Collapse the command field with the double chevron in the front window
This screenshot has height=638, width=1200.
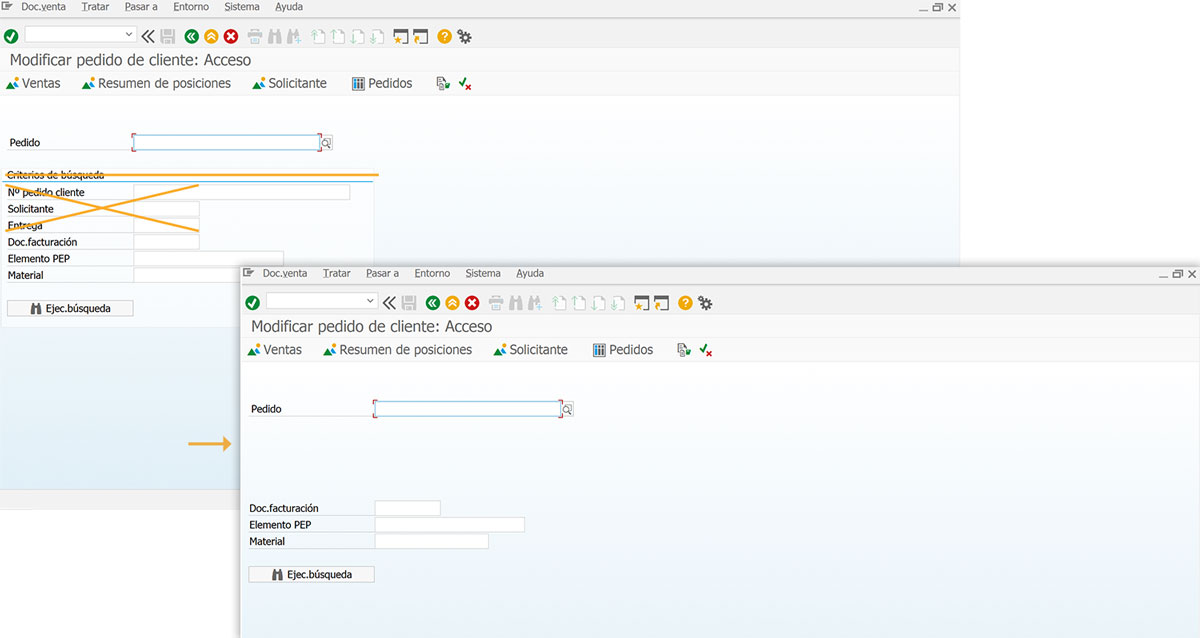390,303
